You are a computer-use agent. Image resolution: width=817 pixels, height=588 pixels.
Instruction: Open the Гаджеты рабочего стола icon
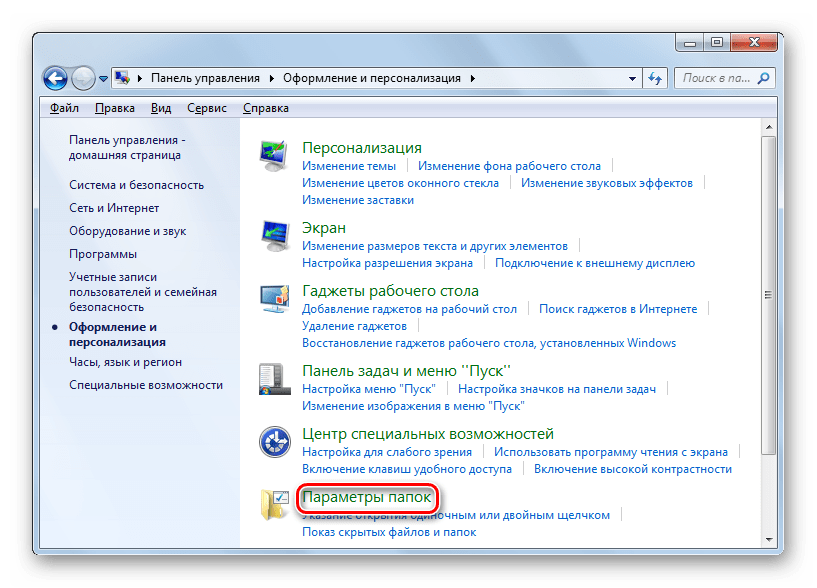pos(273,300)
